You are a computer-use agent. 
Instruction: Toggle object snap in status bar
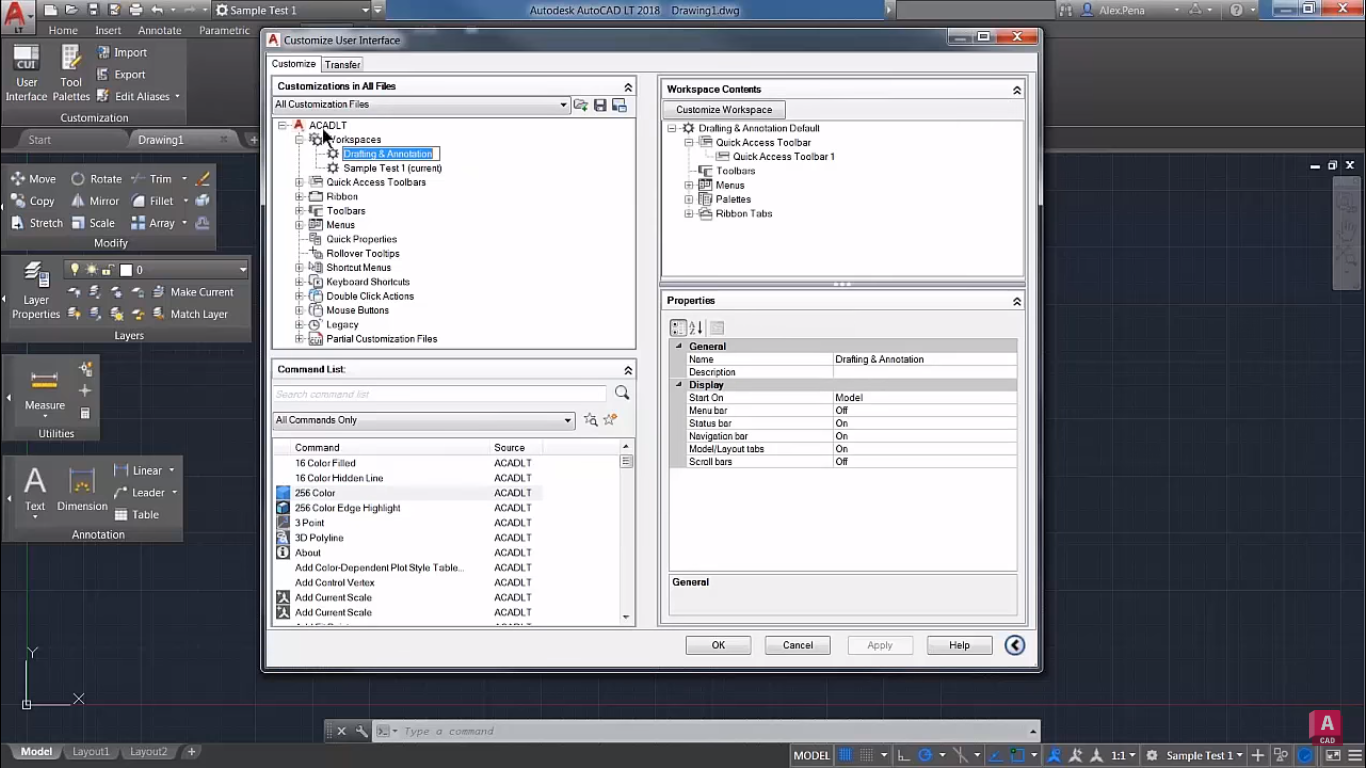(1017, 755)
